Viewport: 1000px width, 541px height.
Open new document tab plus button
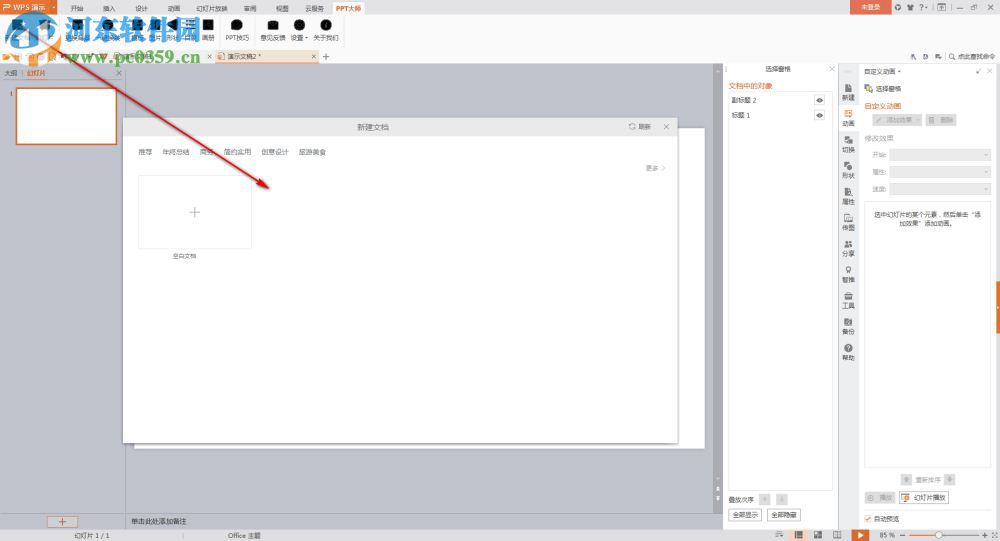[x=326, y=57]
